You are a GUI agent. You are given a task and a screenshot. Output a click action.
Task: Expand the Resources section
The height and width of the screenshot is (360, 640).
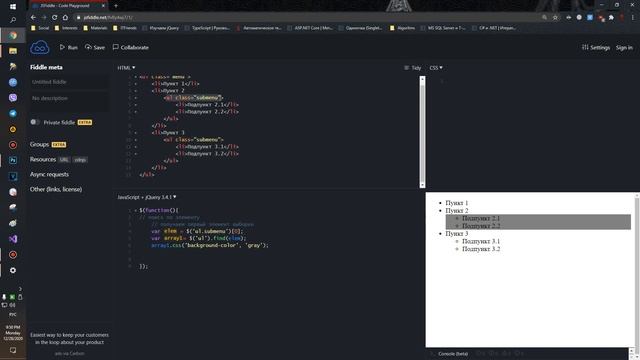click(x=43, y=160)
